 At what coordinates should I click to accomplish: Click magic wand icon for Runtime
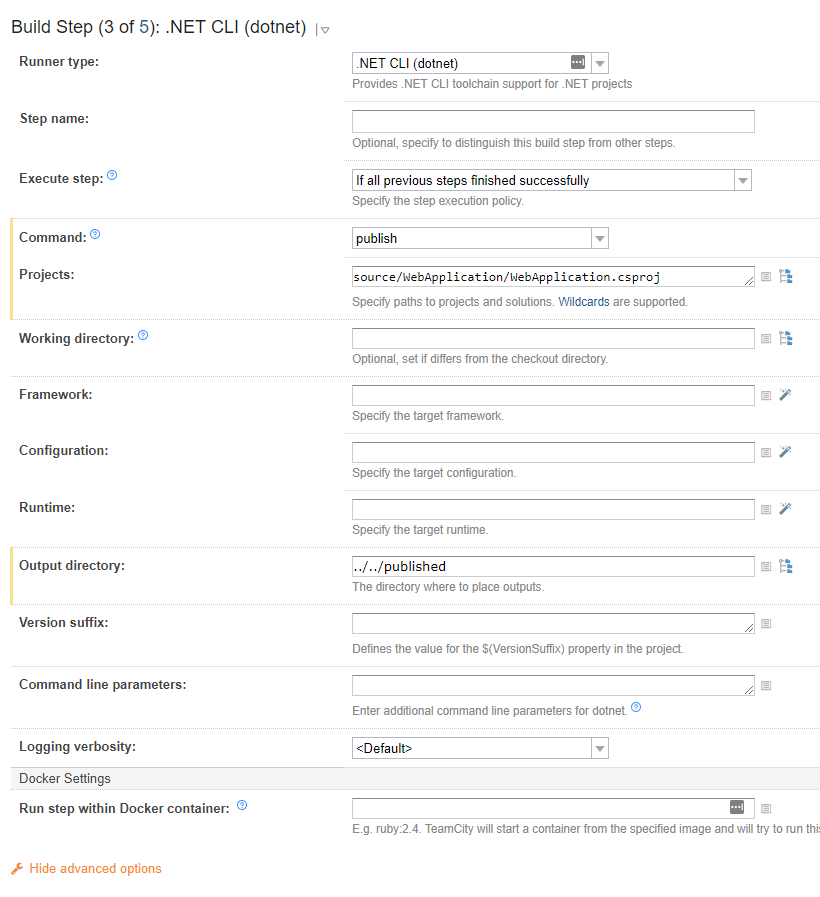click(x=786, y=509)
